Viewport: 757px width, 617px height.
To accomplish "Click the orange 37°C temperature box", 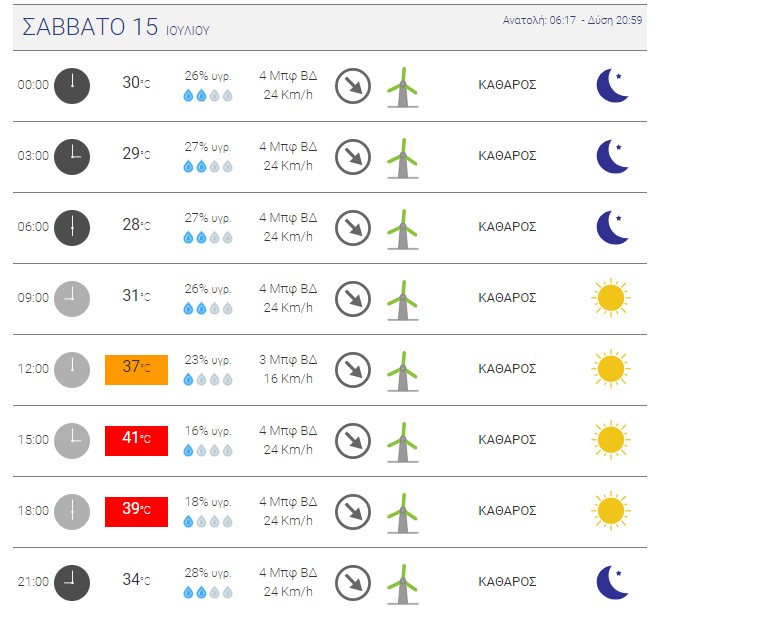I will click(137, 370).
